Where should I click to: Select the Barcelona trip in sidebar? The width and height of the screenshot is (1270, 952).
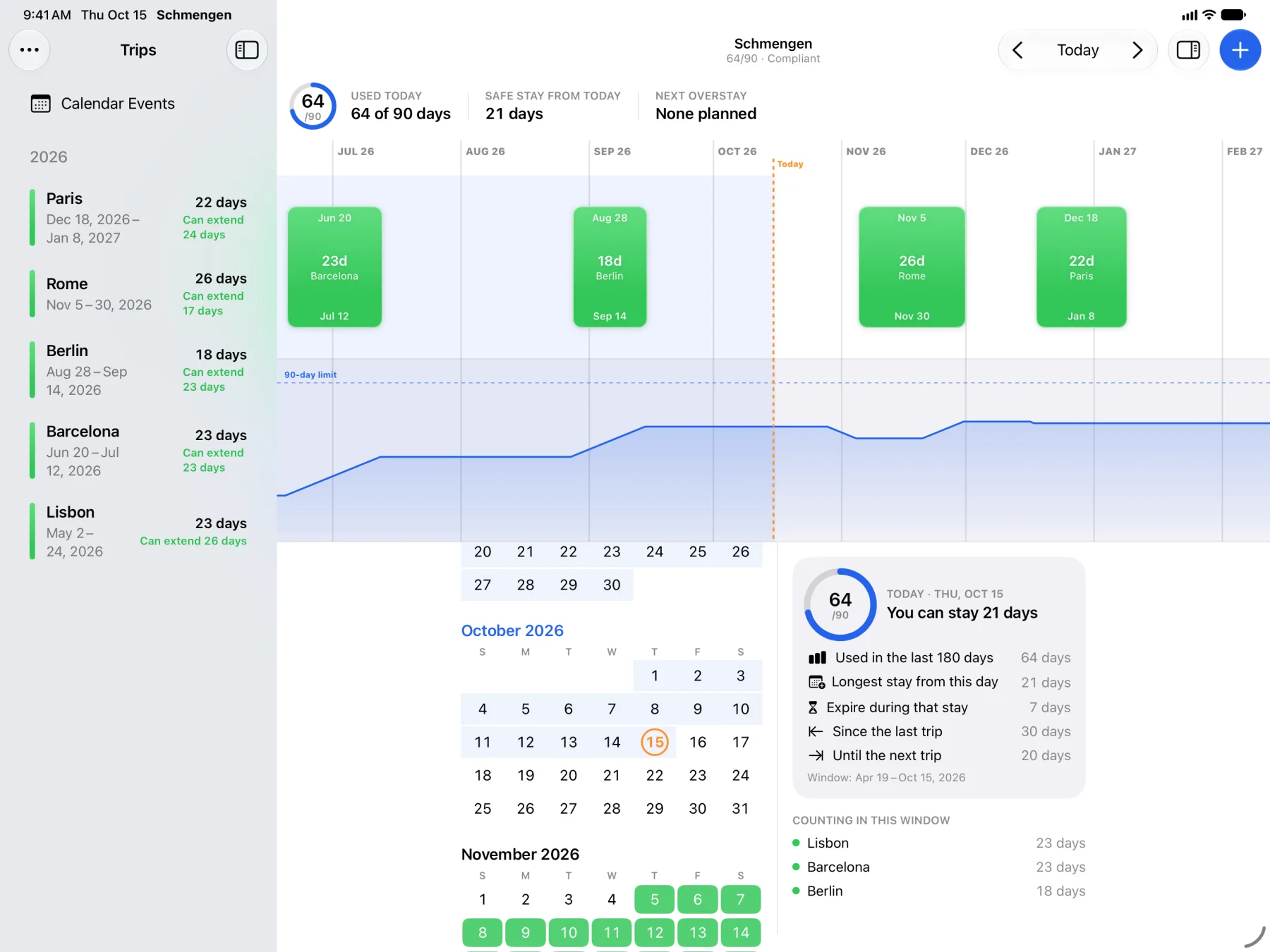[138, 451]
